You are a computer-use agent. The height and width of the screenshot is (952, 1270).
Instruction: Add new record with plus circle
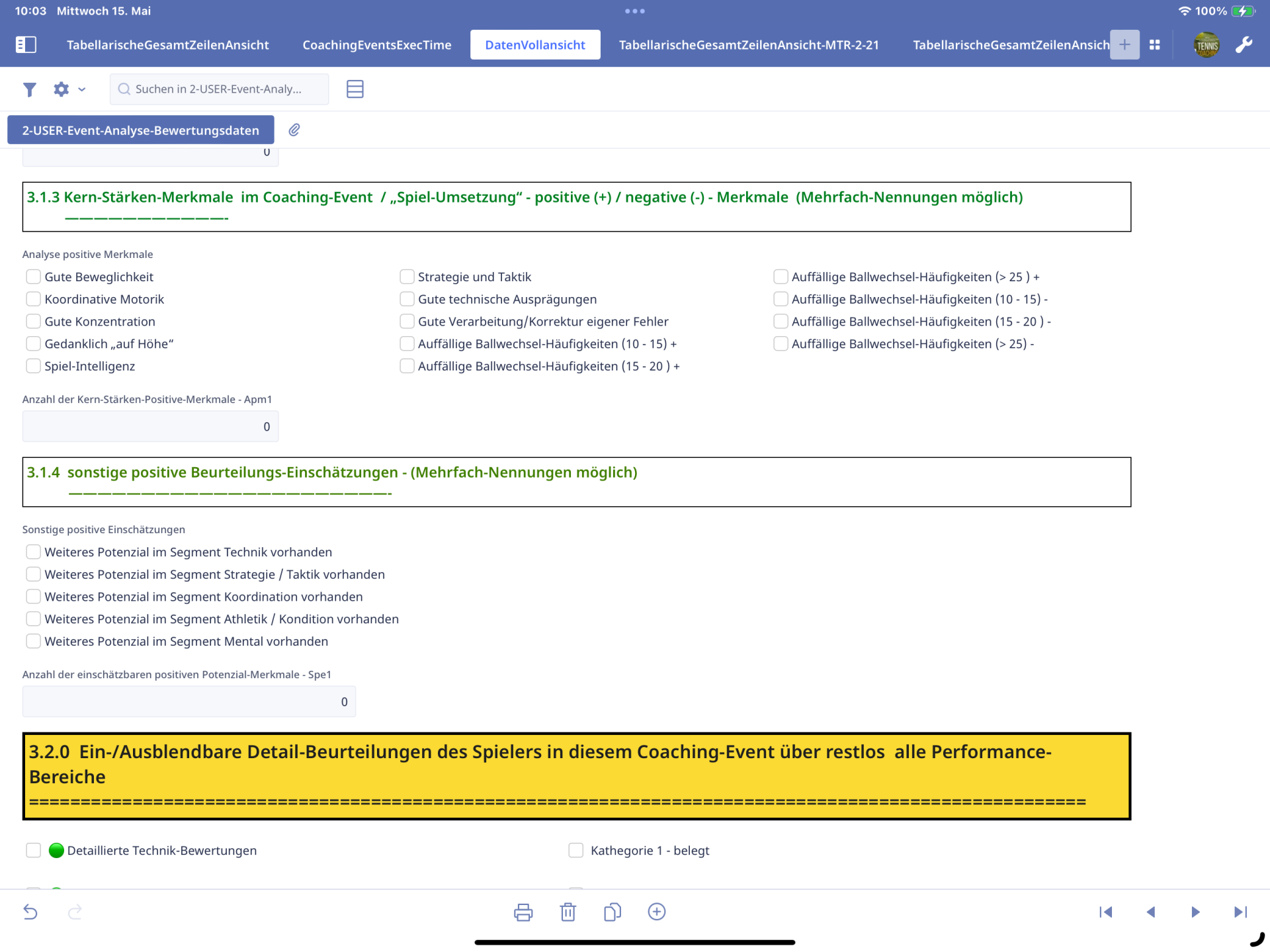click(x=657, y=912)
